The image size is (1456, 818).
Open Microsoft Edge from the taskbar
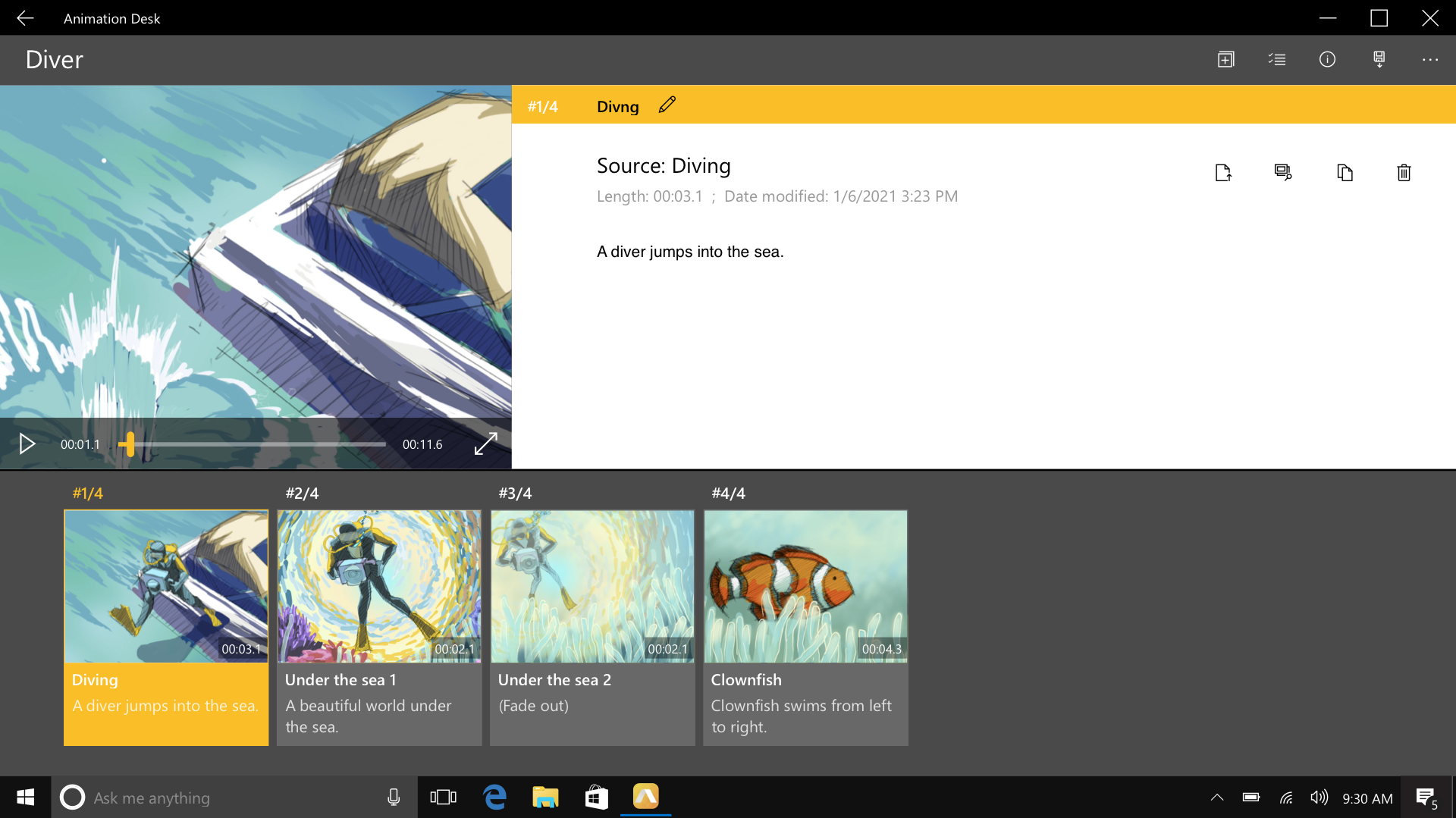click(495, 797)
